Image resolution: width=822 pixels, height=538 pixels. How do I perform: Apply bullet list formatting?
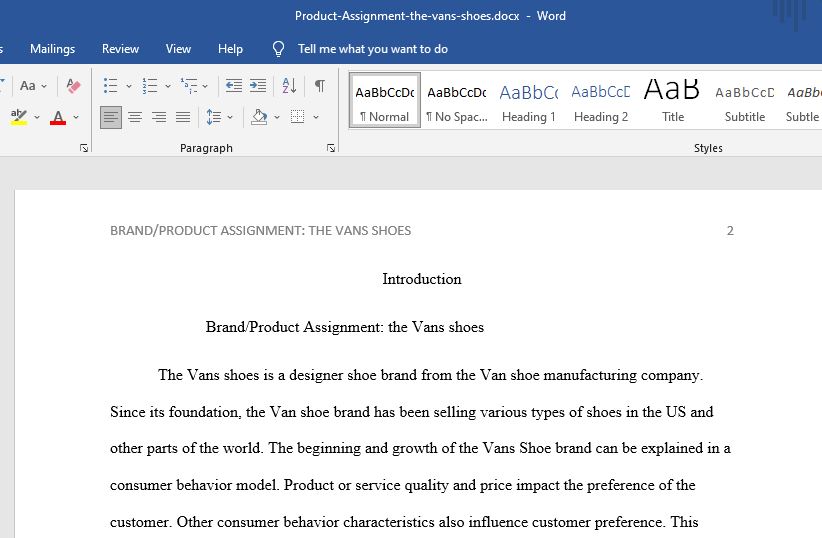111,85
